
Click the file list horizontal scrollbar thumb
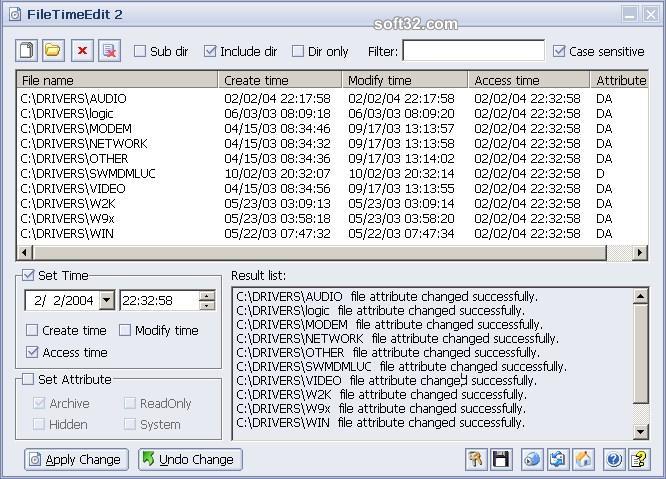[x=320, y=253]
